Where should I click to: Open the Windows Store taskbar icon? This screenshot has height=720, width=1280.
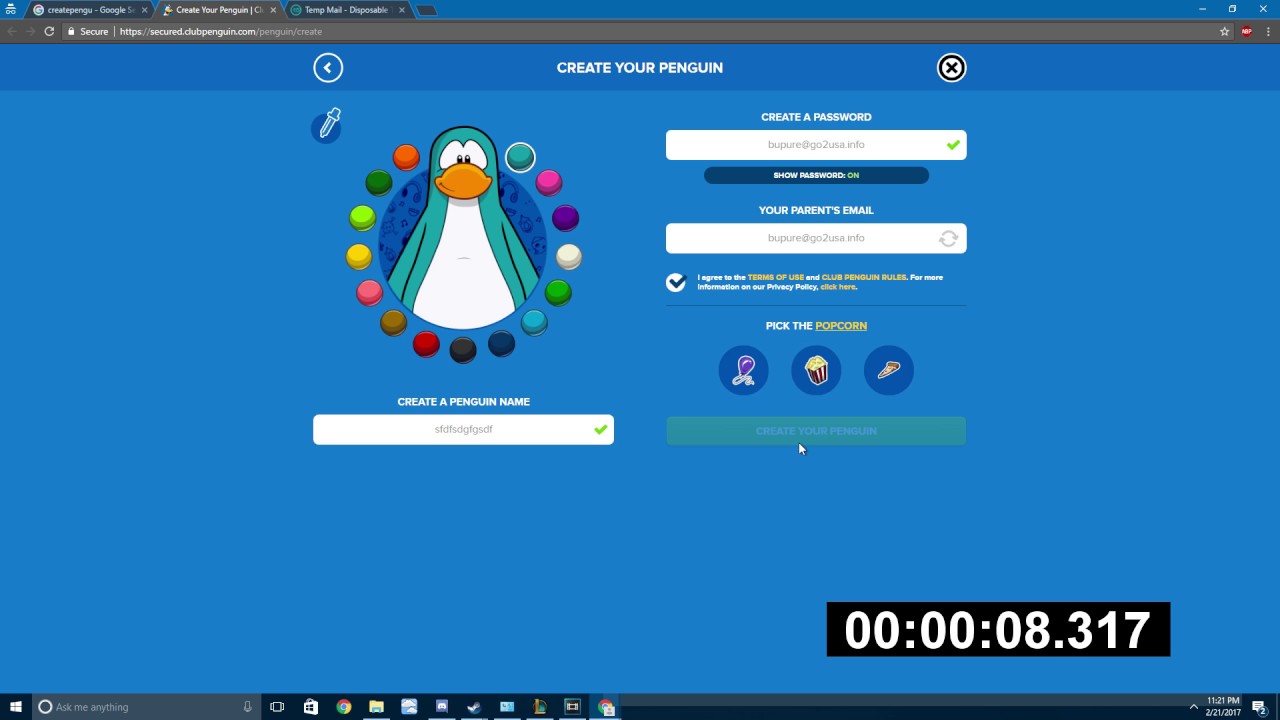[x=311, y=707]
